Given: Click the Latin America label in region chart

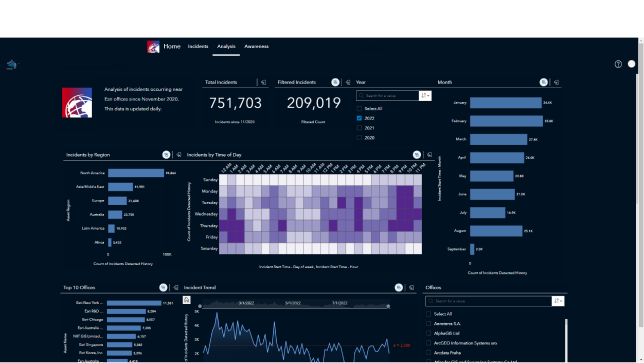Looking at the screenshot, I should pos(93,228).
